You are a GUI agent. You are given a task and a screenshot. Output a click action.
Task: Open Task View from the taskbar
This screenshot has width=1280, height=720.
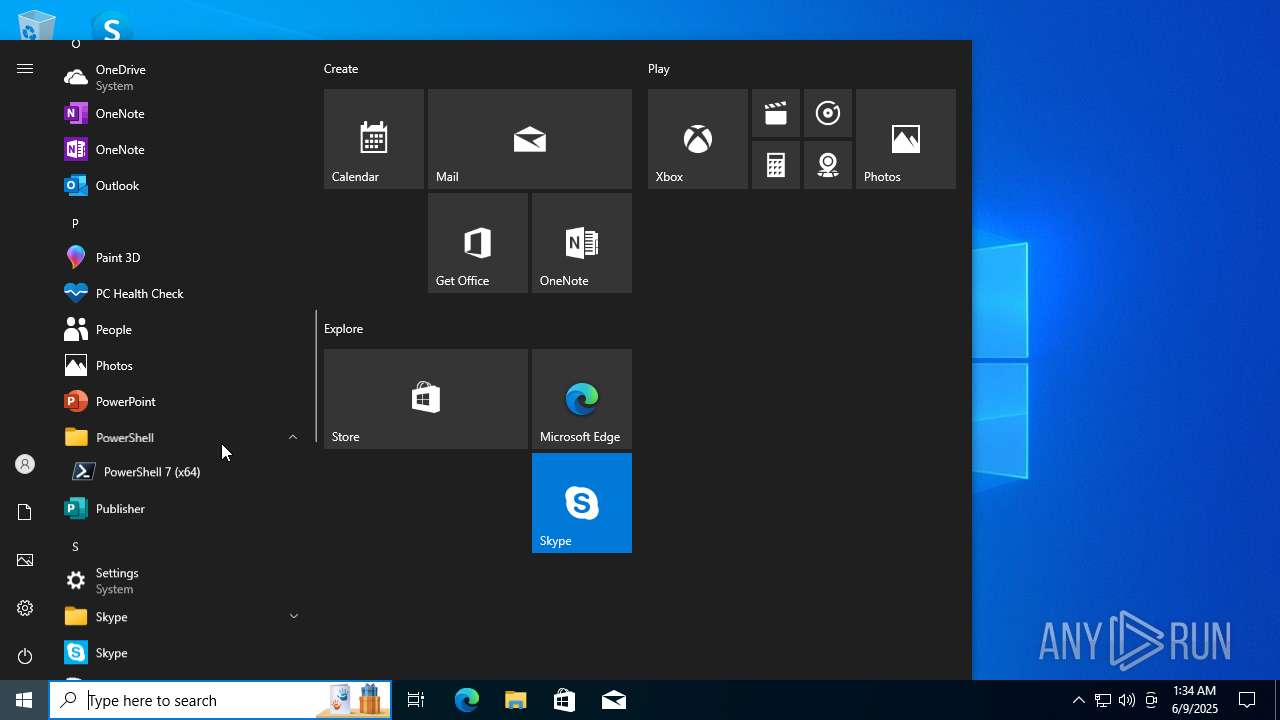click(416, 700)
